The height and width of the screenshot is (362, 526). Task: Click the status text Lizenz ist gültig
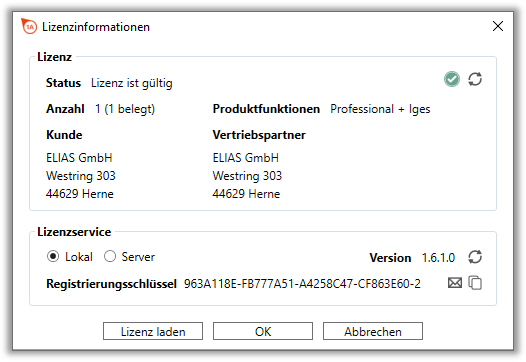coord(132,83)
